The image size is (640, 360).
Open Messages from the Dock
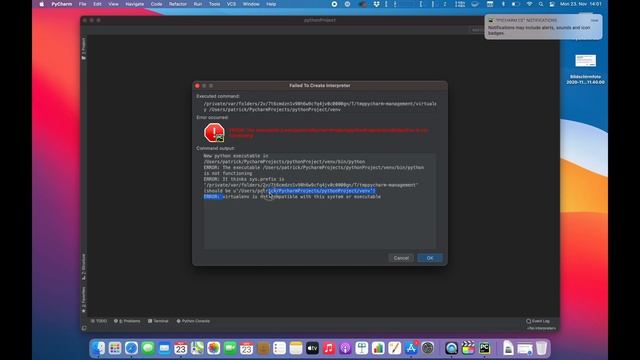point(148,348)
